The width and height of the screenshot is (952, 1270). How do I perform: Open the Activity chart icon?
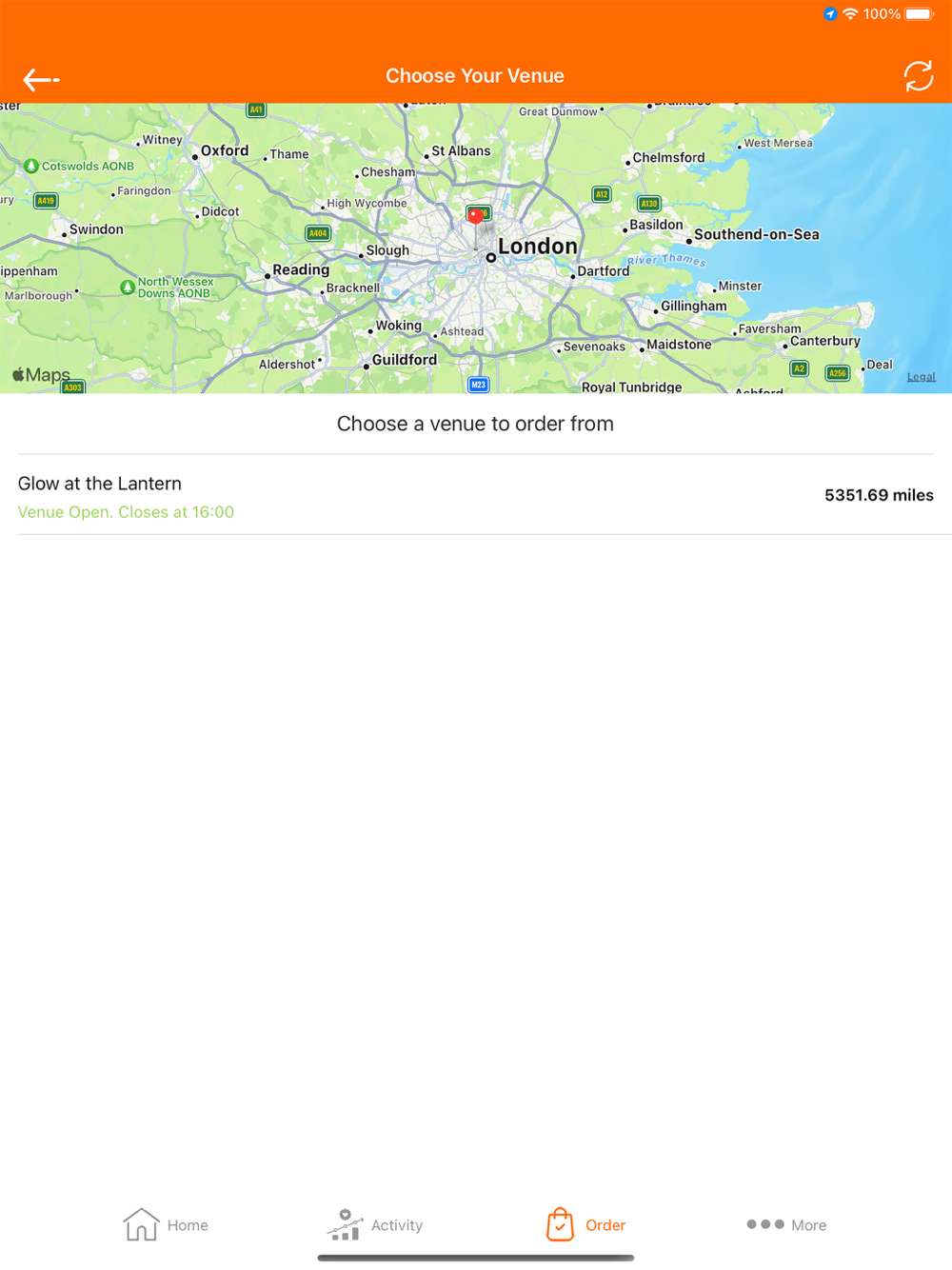tap(345, 1224)
